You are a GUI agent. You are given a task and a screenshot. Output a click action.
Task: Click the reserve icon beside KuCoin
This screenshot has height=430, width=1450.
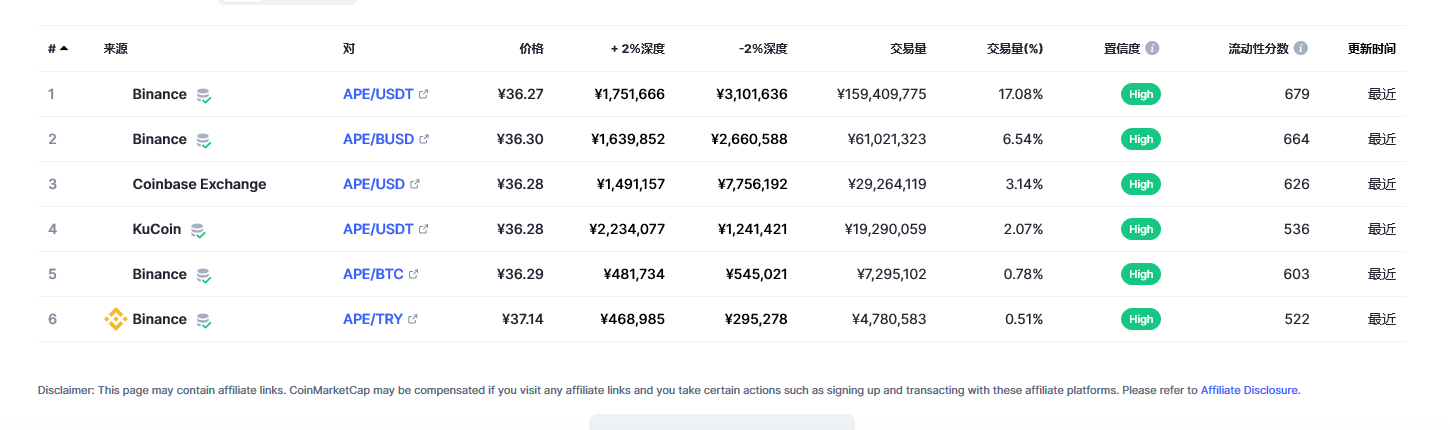[x=198, y=231]
